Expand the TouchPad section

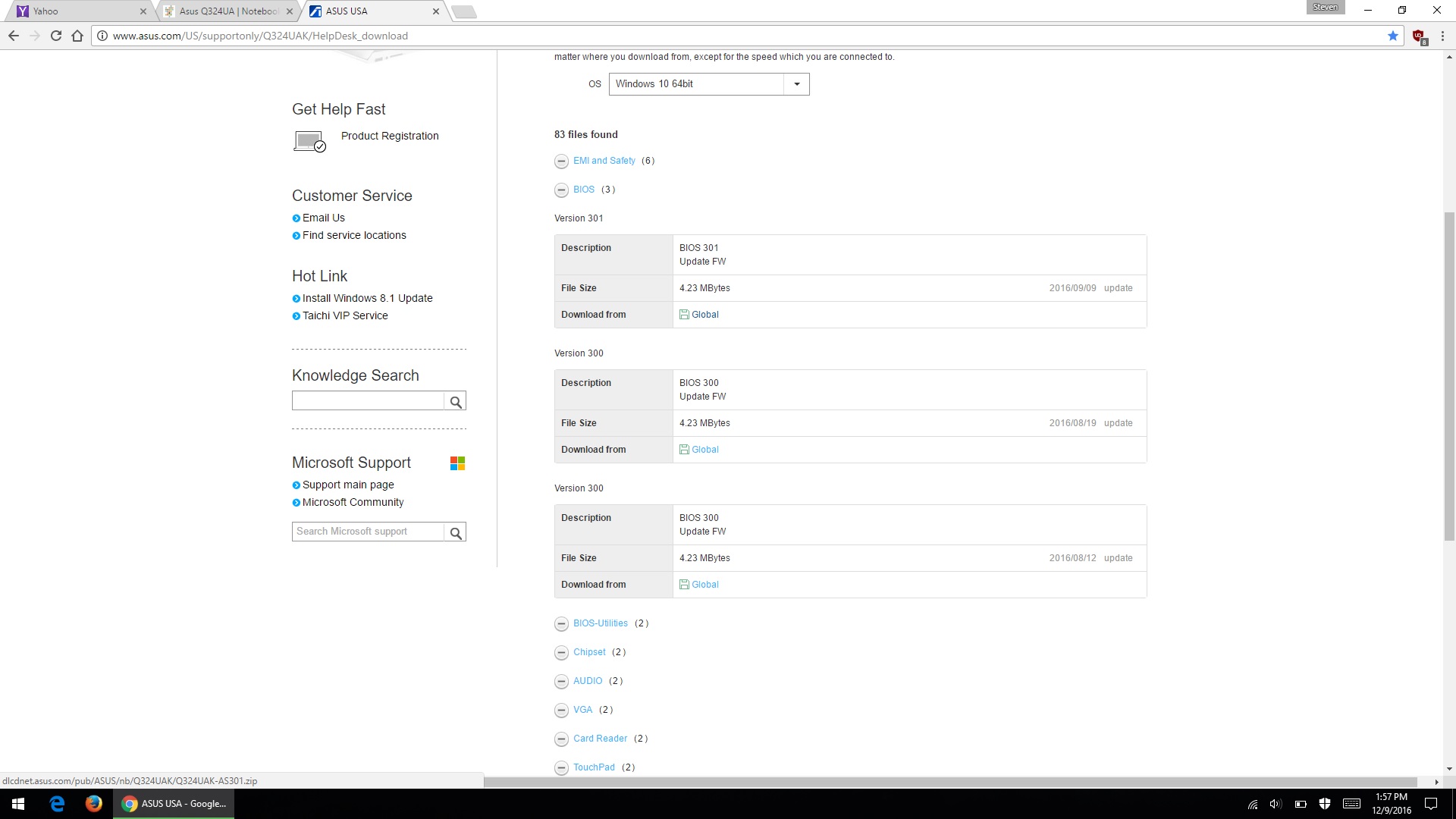coord(561,768)
